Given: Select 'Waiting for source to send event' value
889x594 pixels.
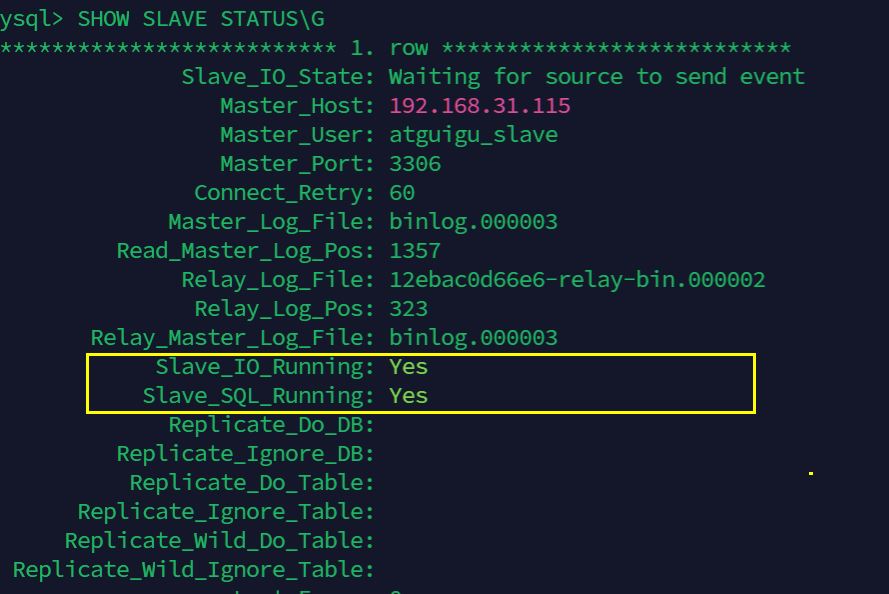Looking at the screenshot, I should [596, 77].
